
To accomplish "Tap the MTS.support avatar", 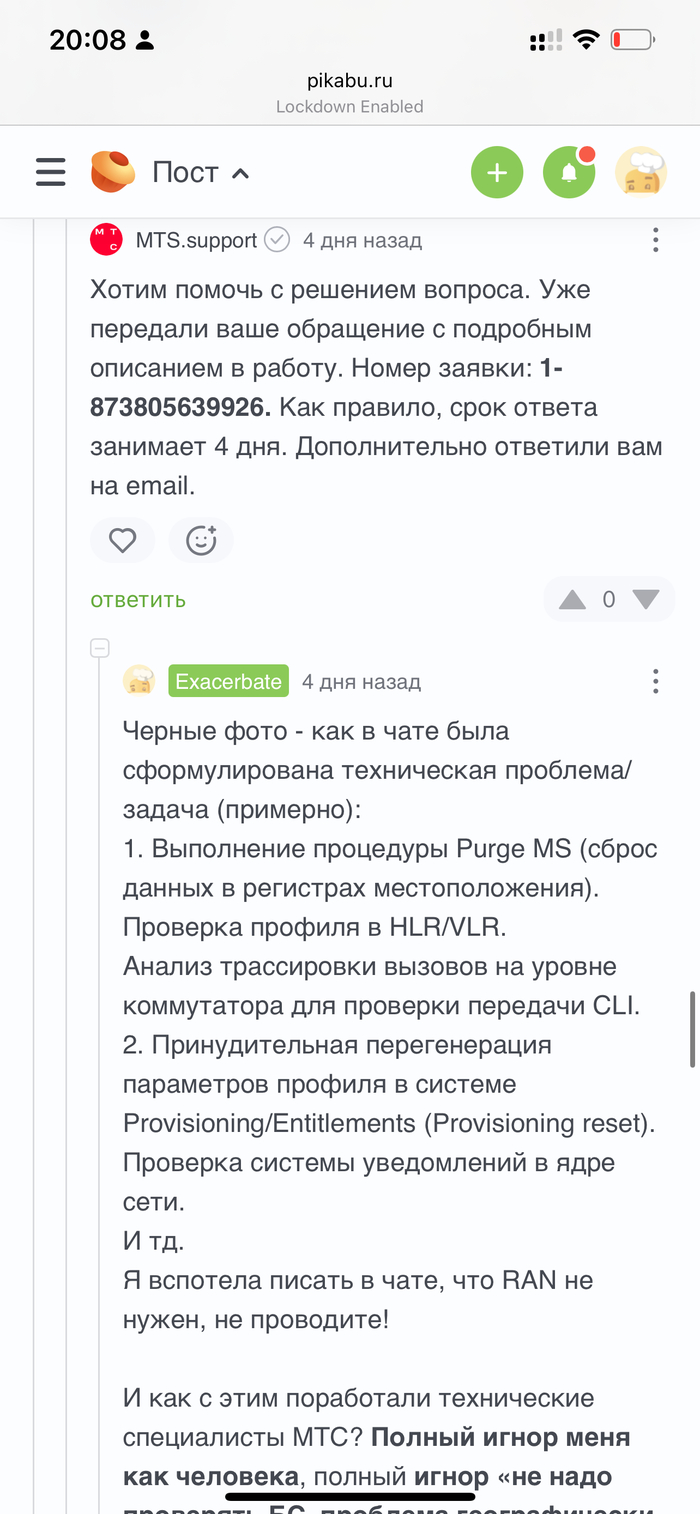I will point(106,240).
